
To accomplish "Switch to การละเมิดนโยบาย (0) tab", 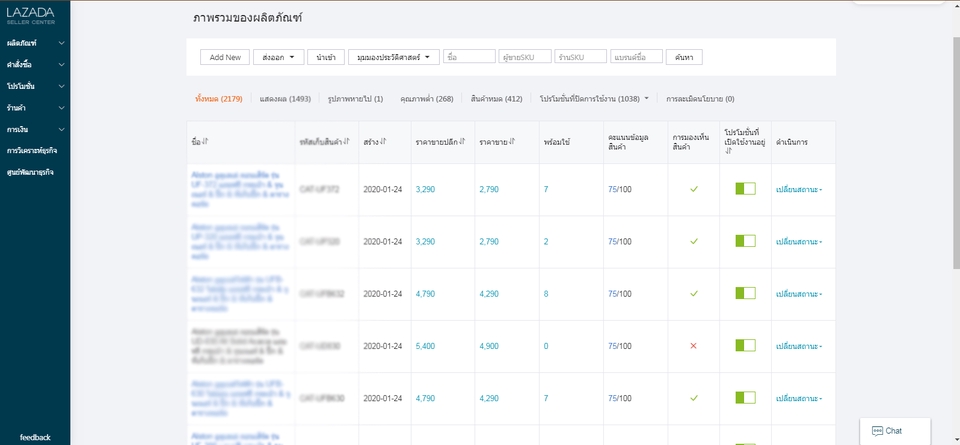I will pos(700,99).
